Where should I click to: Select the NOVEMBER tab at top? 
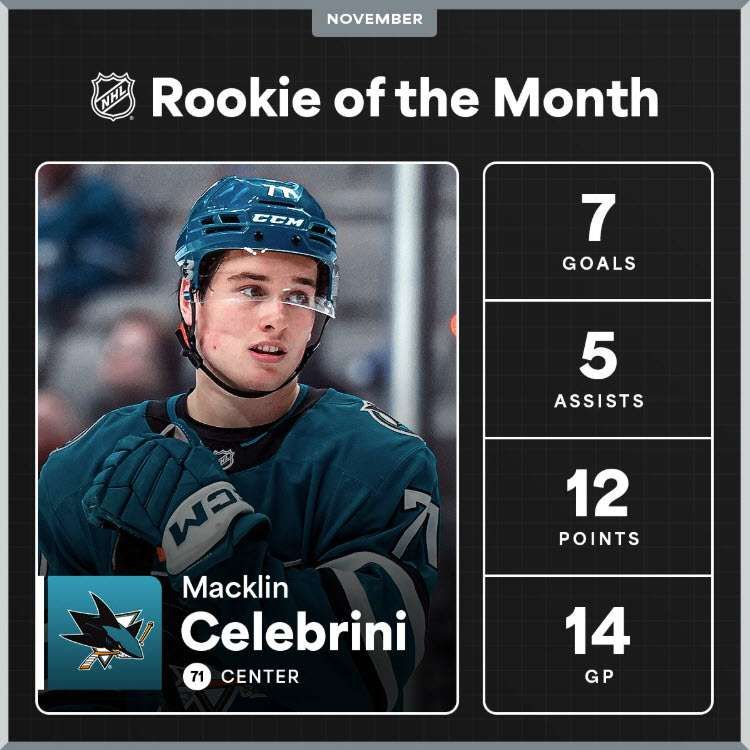pos(375,20)
